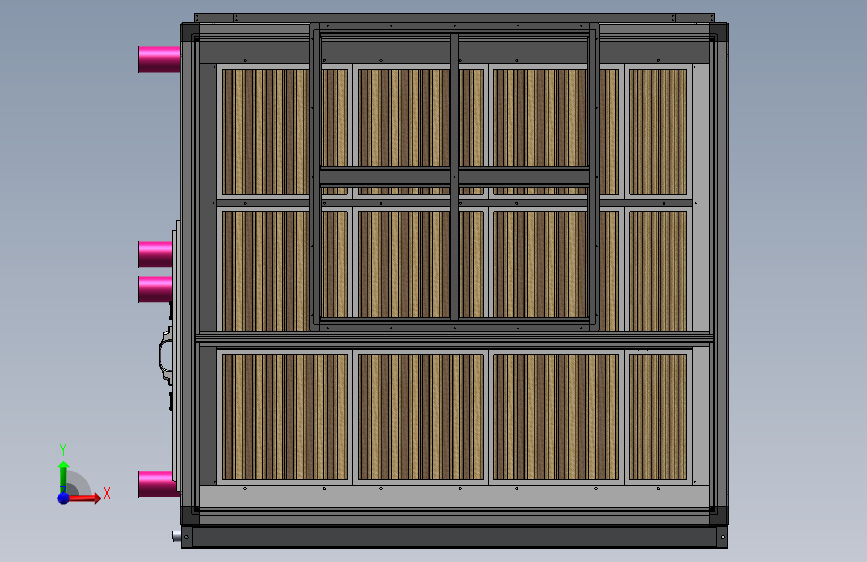The height and width of the screenshot is (562, 867).
Task: Select the top-row leftmost filter panel
Action: [265, 132]
